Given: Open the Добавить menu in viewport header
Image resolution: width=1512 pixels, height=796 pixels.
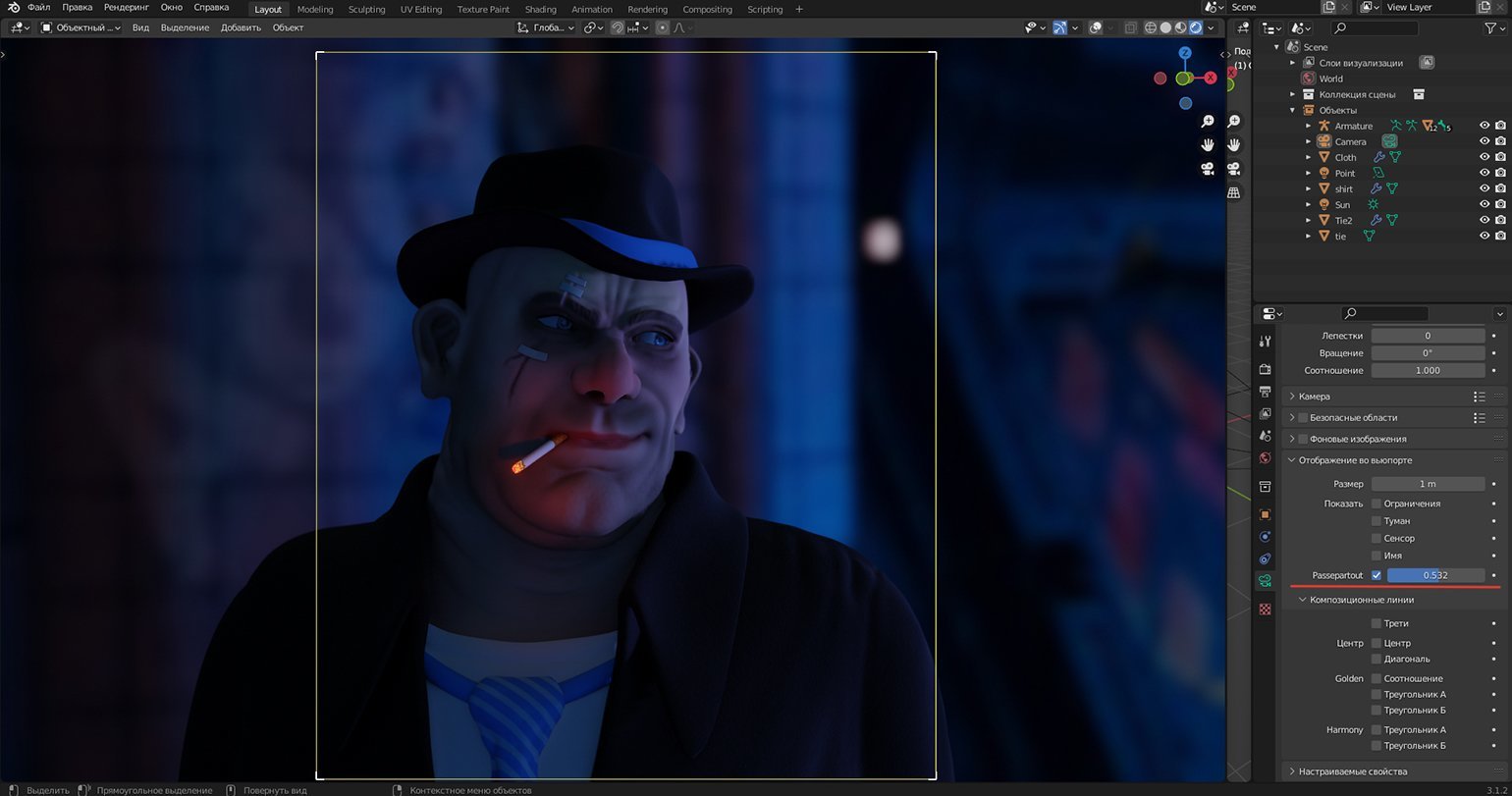Looking at the screenshot, I should coord(241,27).
